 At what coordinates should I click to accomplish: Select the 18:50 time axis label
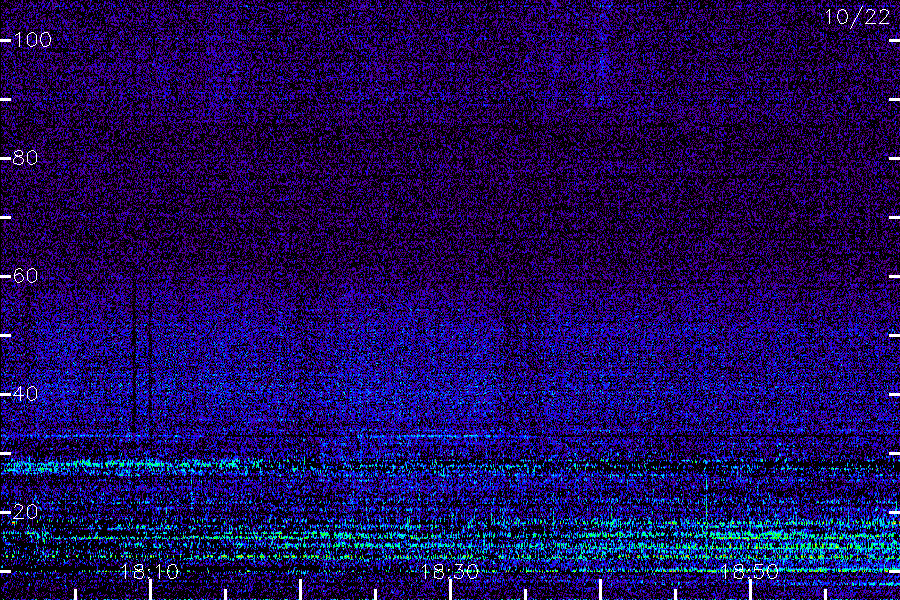pos(750,571)
